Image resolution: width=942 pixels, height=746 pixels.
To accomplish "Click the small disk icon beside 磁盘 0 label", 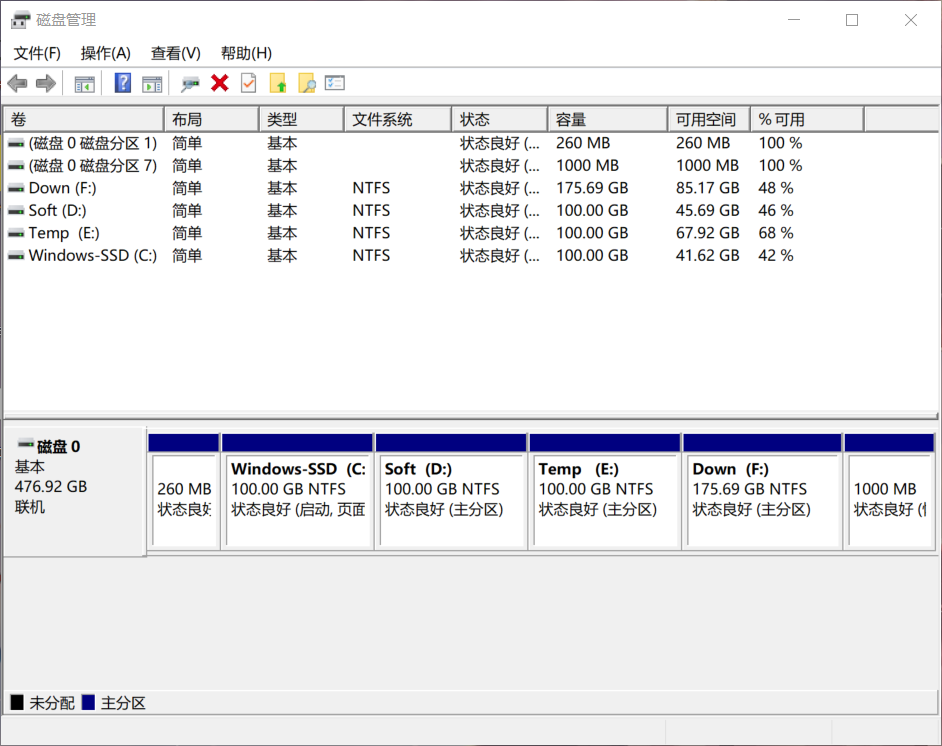I will (x=25, y=444).
